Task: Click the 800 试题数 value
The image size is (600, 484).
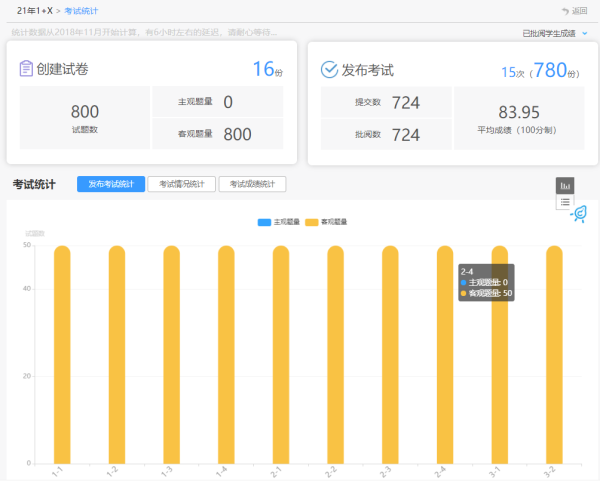Action: (x=85, y=112)
